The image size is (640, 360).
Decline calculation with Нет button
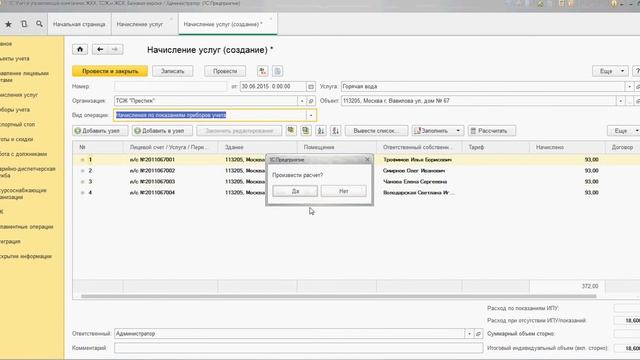[x=343, y=191]
